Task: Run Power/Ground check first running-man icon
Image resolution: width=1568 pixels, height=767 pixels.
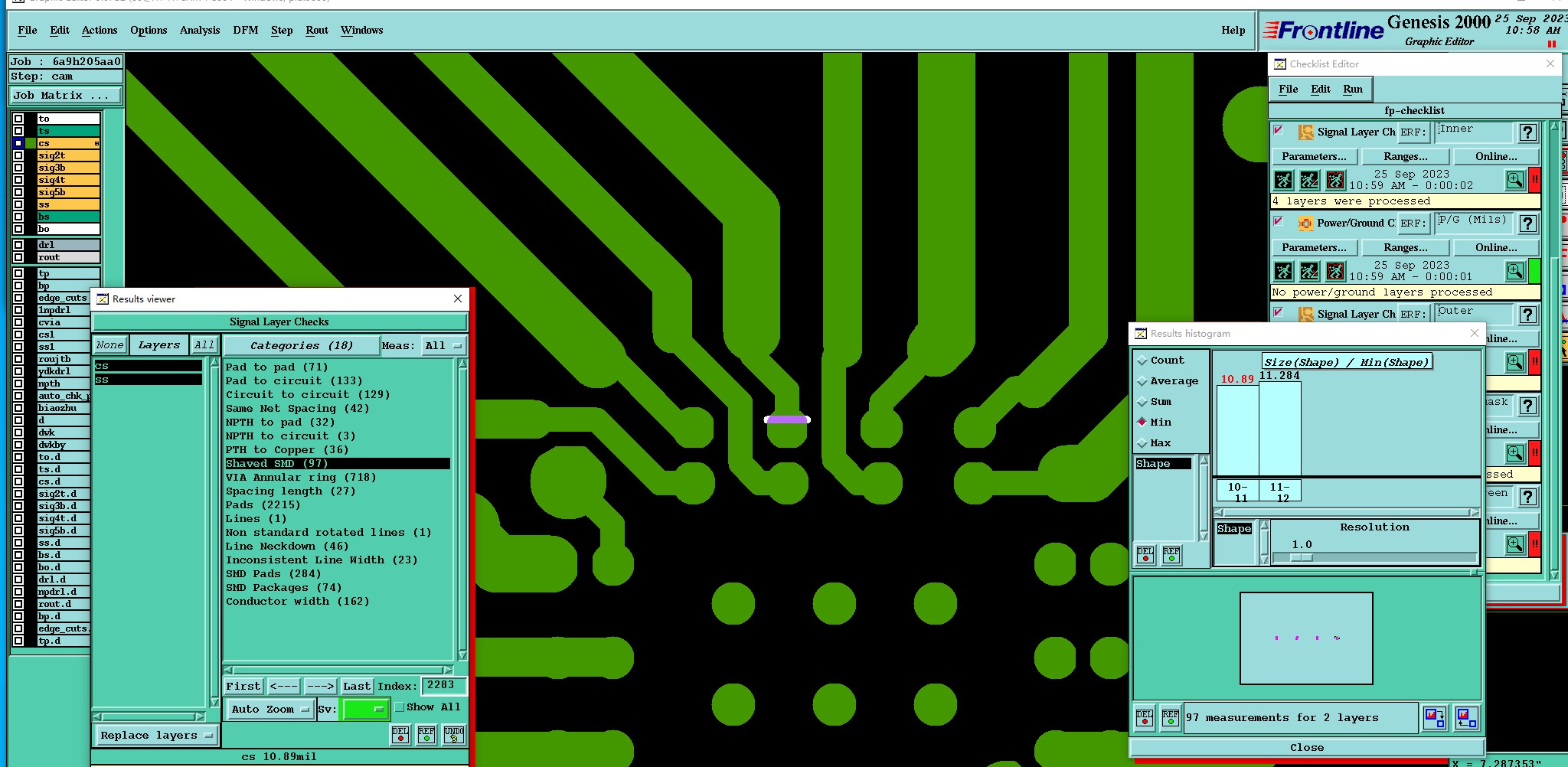Action: click(x=1284, y=272)
